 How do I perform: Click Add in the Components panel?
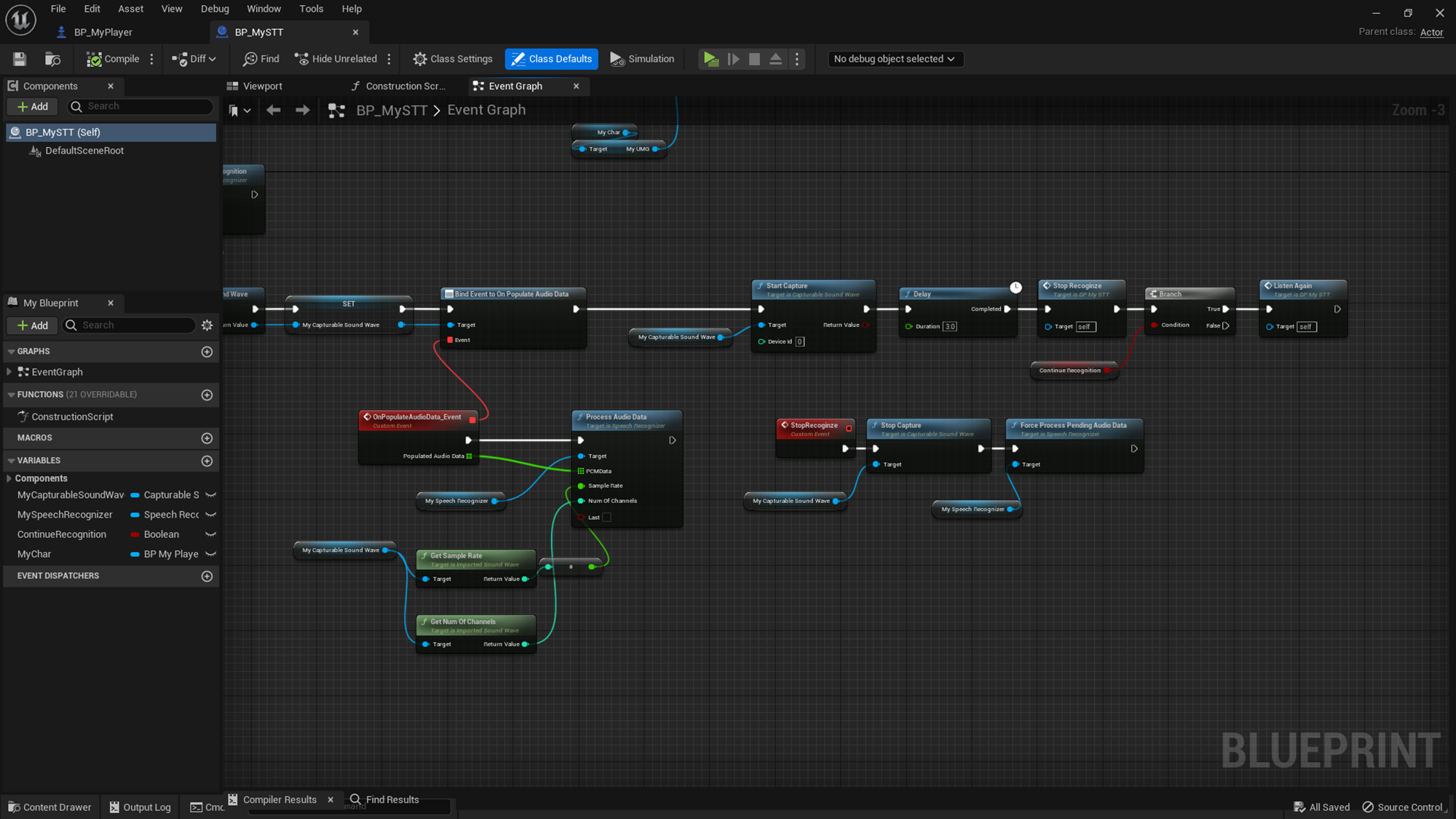click(32, 106)
